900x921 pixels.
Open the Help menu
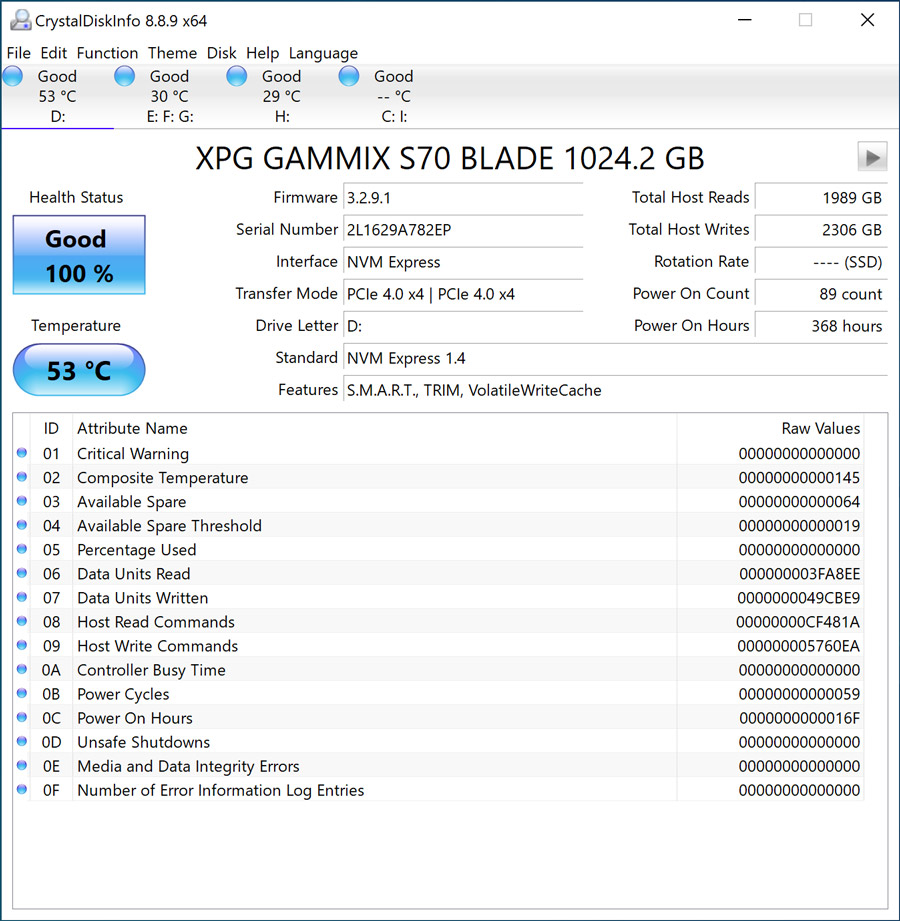point(263,53)
